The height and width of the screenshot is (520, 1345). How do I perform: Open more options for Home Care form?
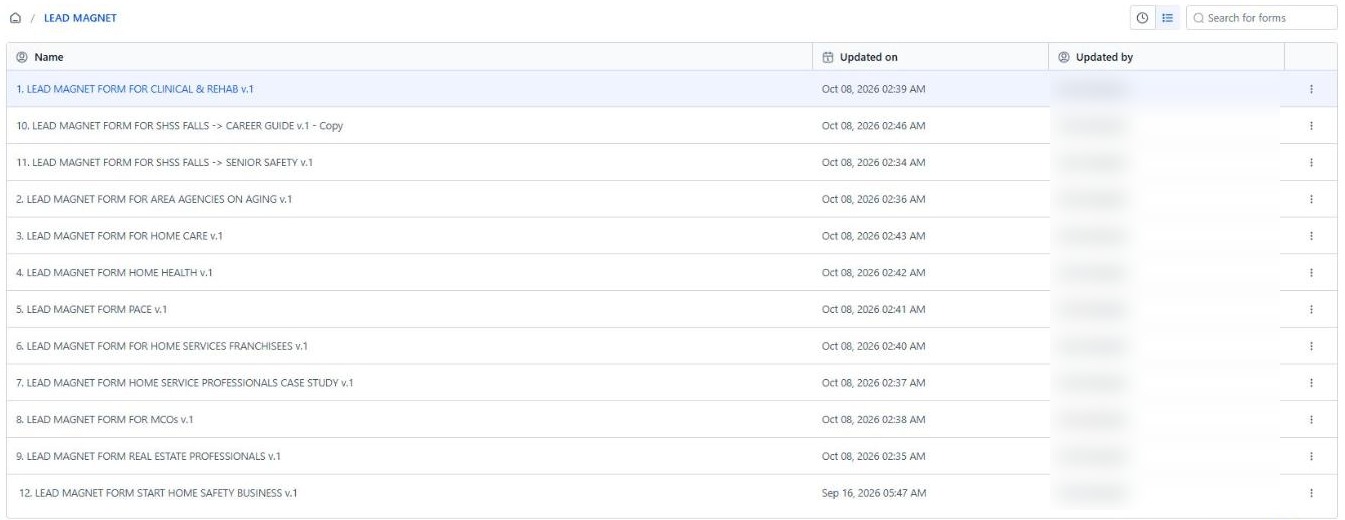pos(1311,236)
